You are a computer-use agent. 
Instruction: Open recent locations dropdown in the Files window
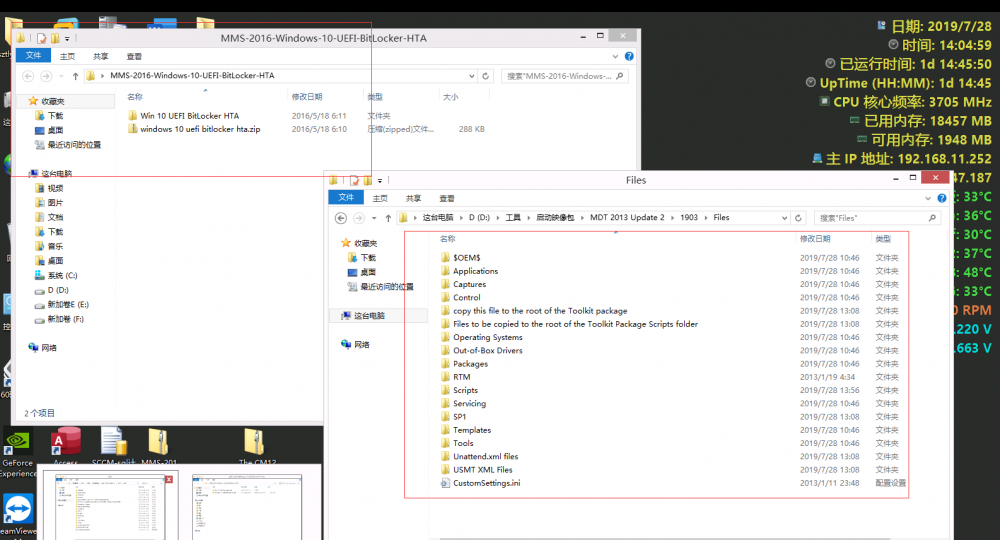pos(374,218)
